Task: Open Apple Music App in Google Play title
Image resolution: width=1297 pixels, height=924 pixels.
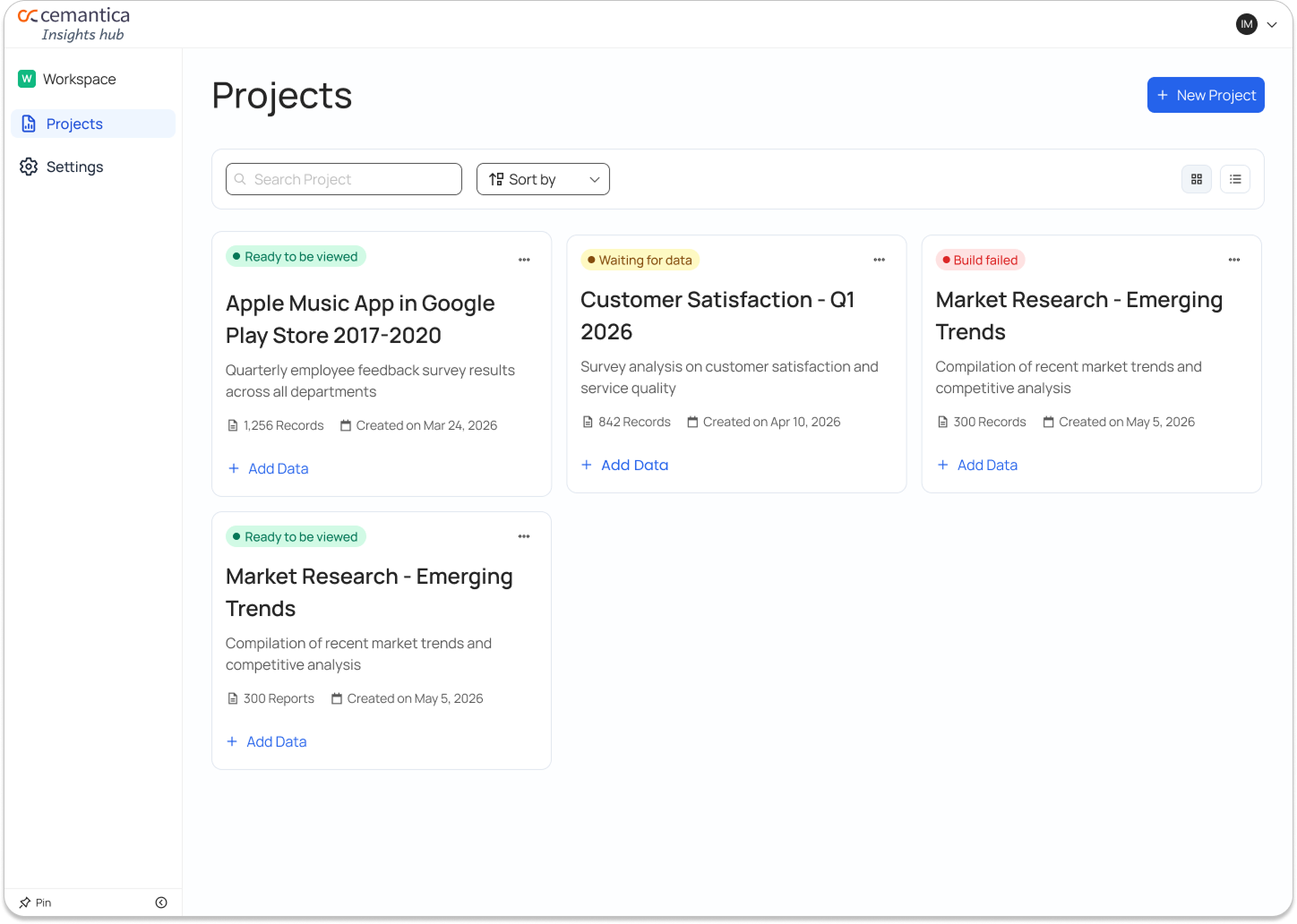Action: click(360, 319)
